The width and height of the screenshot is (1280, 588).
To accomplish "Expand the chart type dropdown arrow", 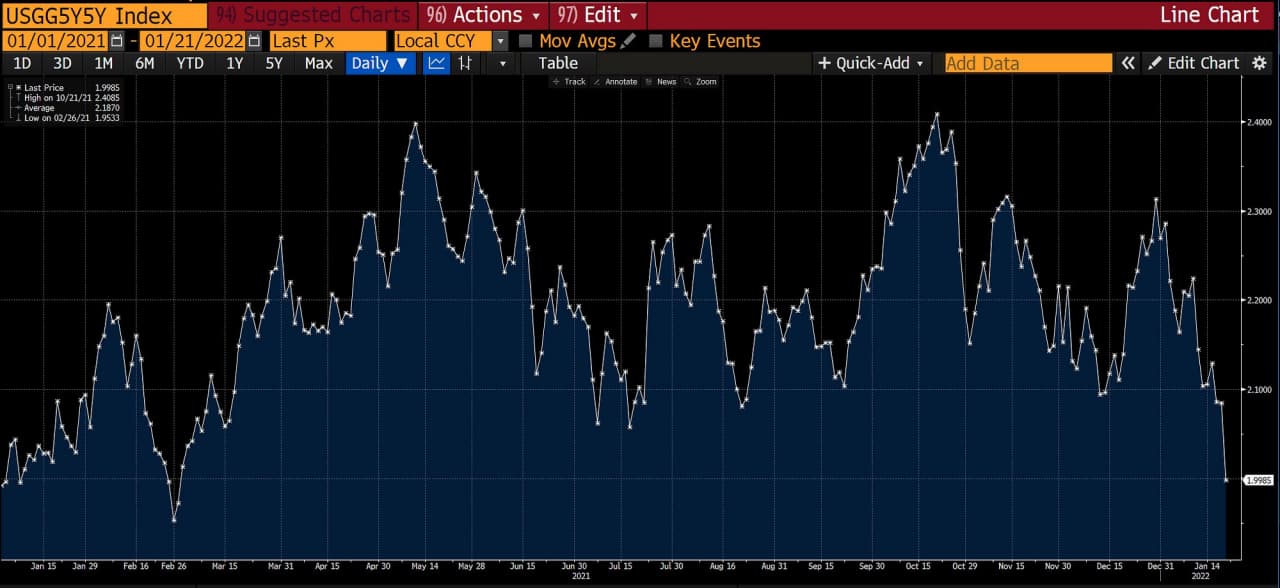I will pyautogui.click(x=503, y=63).
